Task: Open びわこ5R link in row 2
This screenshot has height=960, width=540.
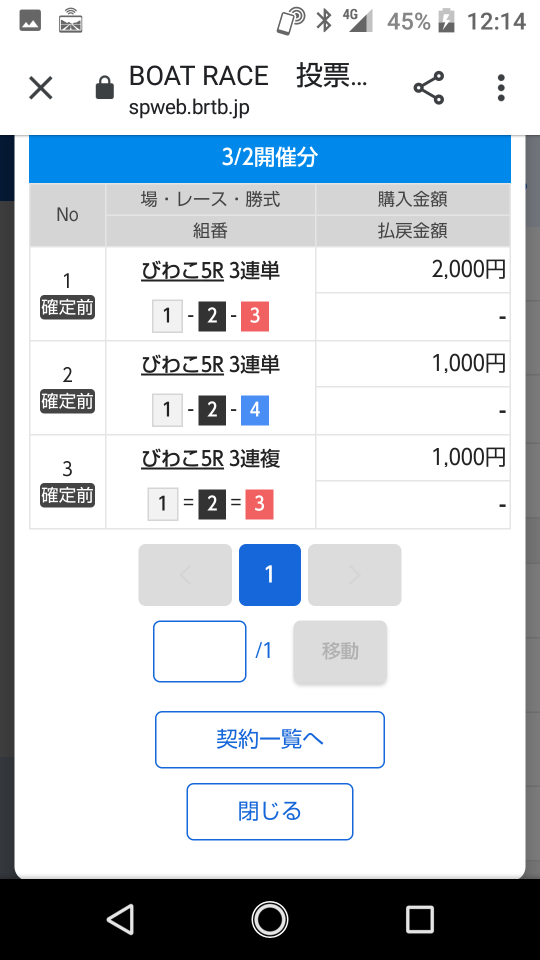Action: [182, 365]
